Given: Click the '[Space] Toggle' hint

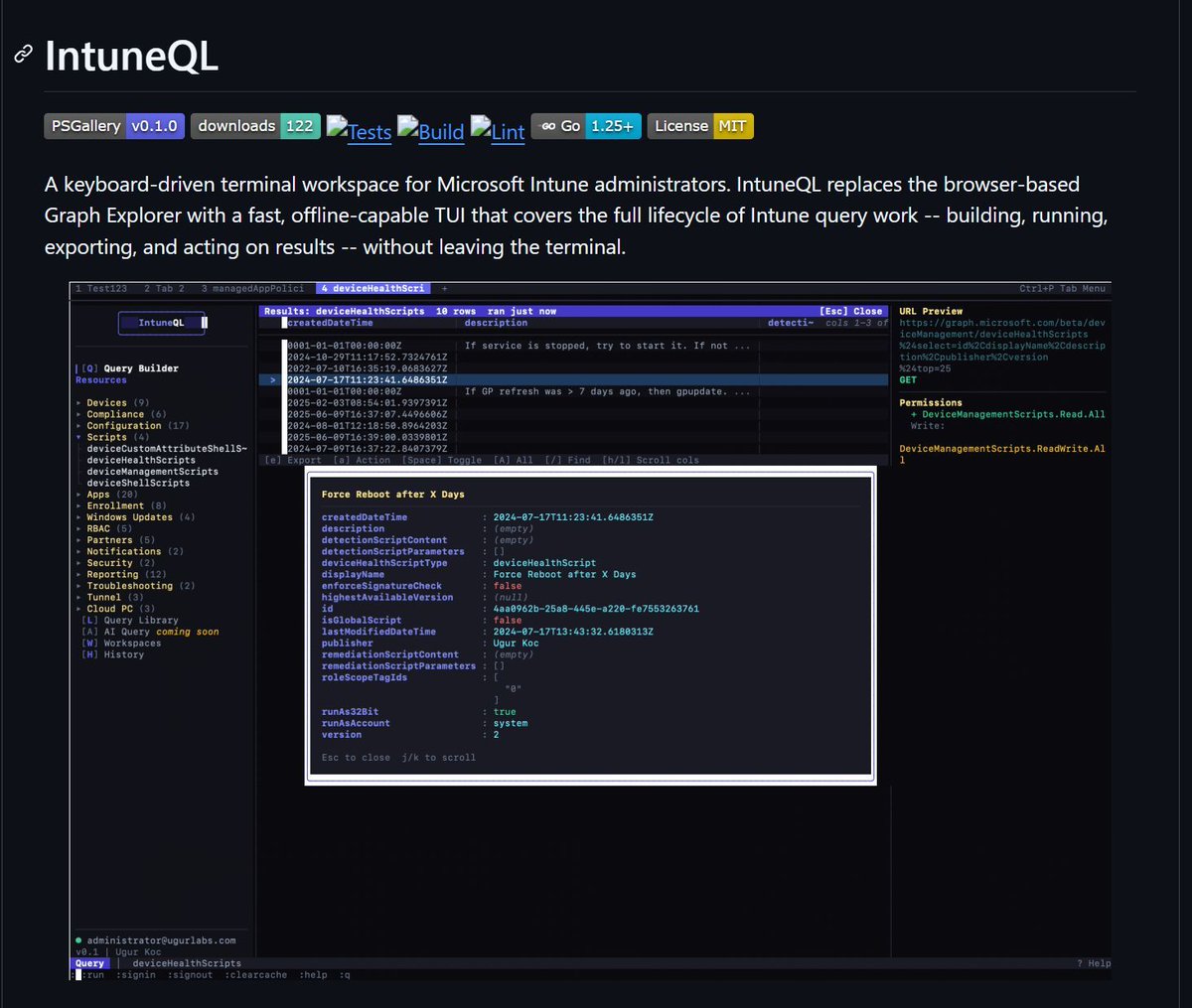Looking at the screenshot, I should tap(441, 461).
